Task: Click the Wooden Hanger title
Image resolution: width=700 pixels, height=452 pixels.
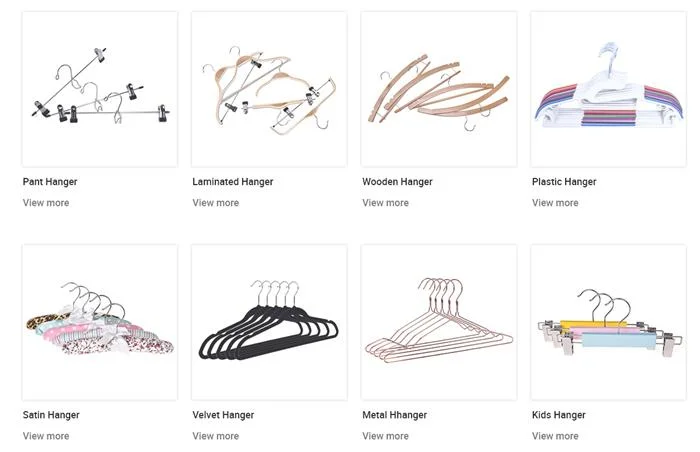Action: tap(397, 182)
